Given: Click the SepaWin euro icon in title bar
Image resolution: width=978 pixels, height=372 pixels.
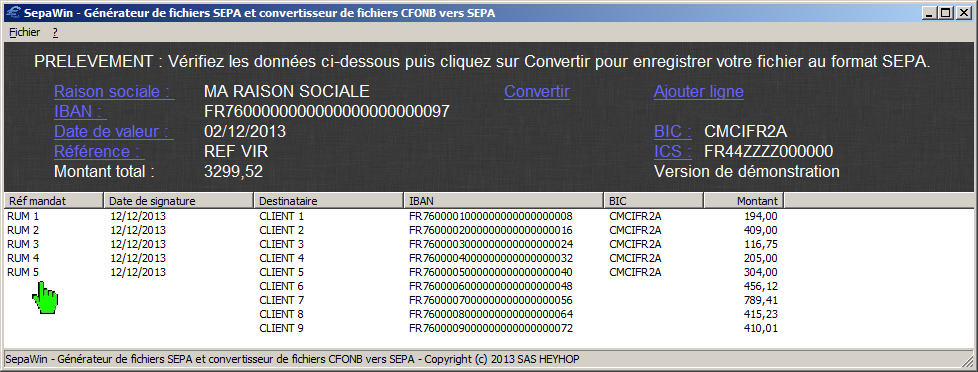Looking at the screenshot, I should click(12, 12).
